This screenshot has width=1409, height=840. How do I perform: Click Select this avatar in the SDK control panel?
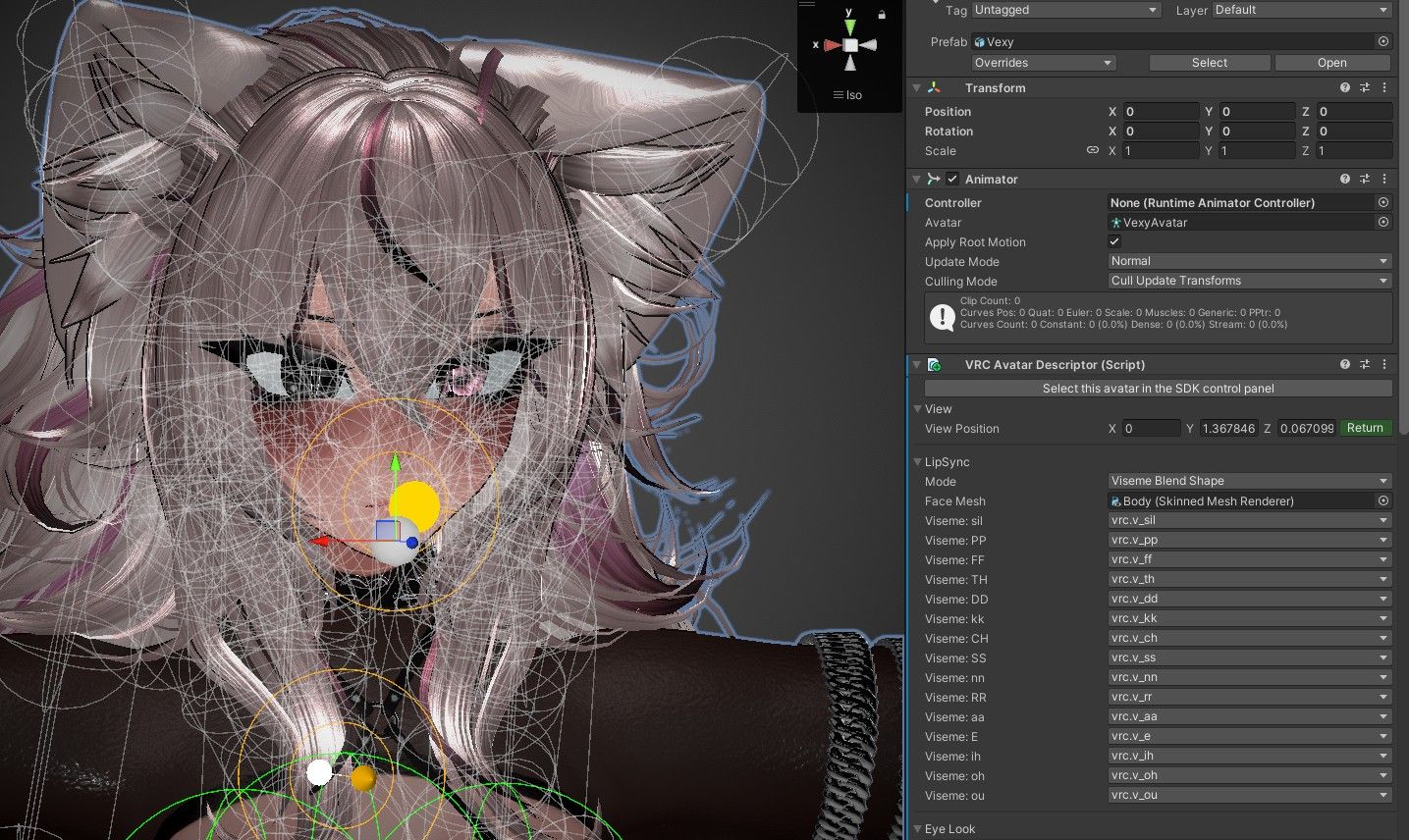coord(1159,388)
